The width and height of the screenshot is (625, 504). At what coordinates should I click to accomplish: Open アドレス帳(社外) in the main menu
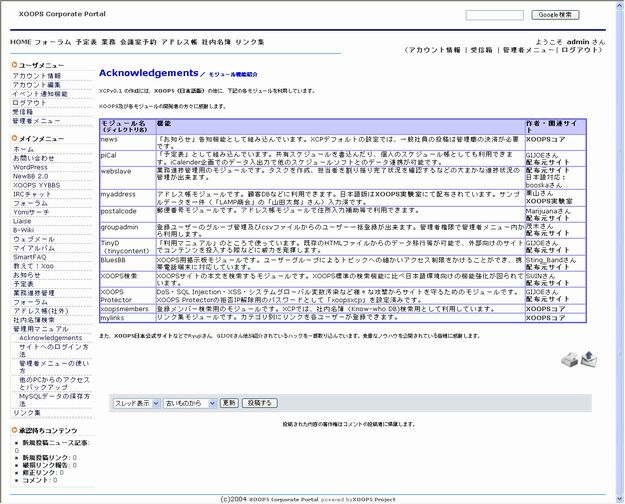[x=41, y=311]
